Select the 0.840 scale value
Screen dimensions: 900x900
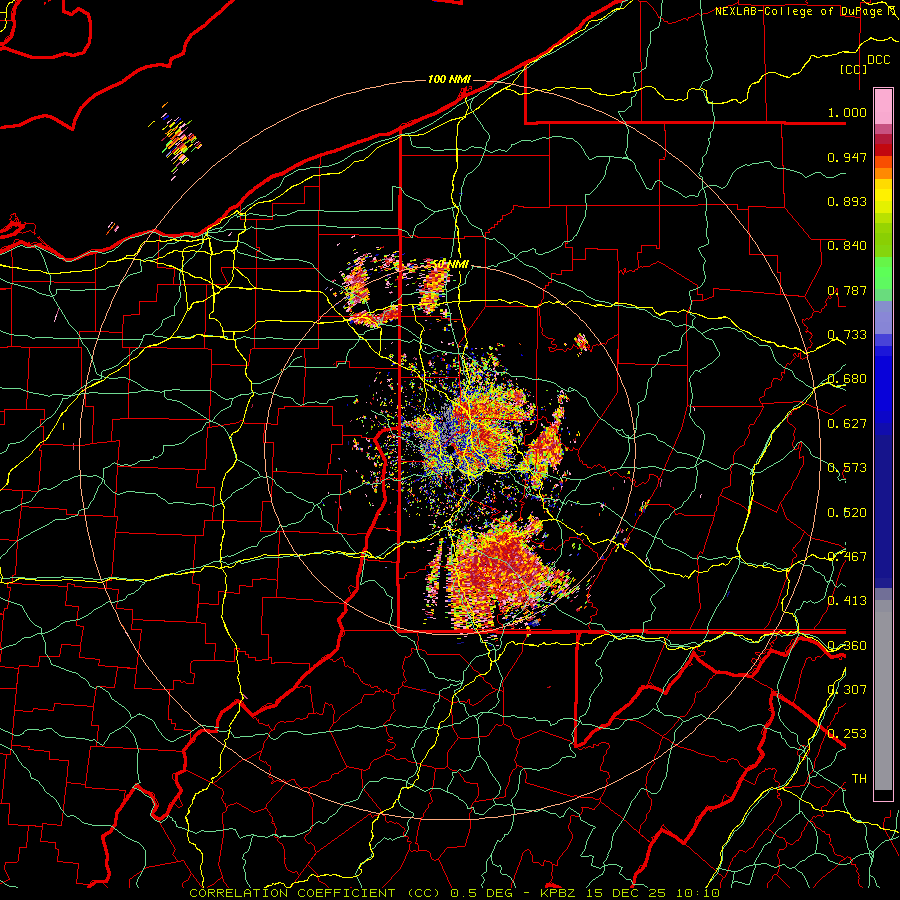847,246
